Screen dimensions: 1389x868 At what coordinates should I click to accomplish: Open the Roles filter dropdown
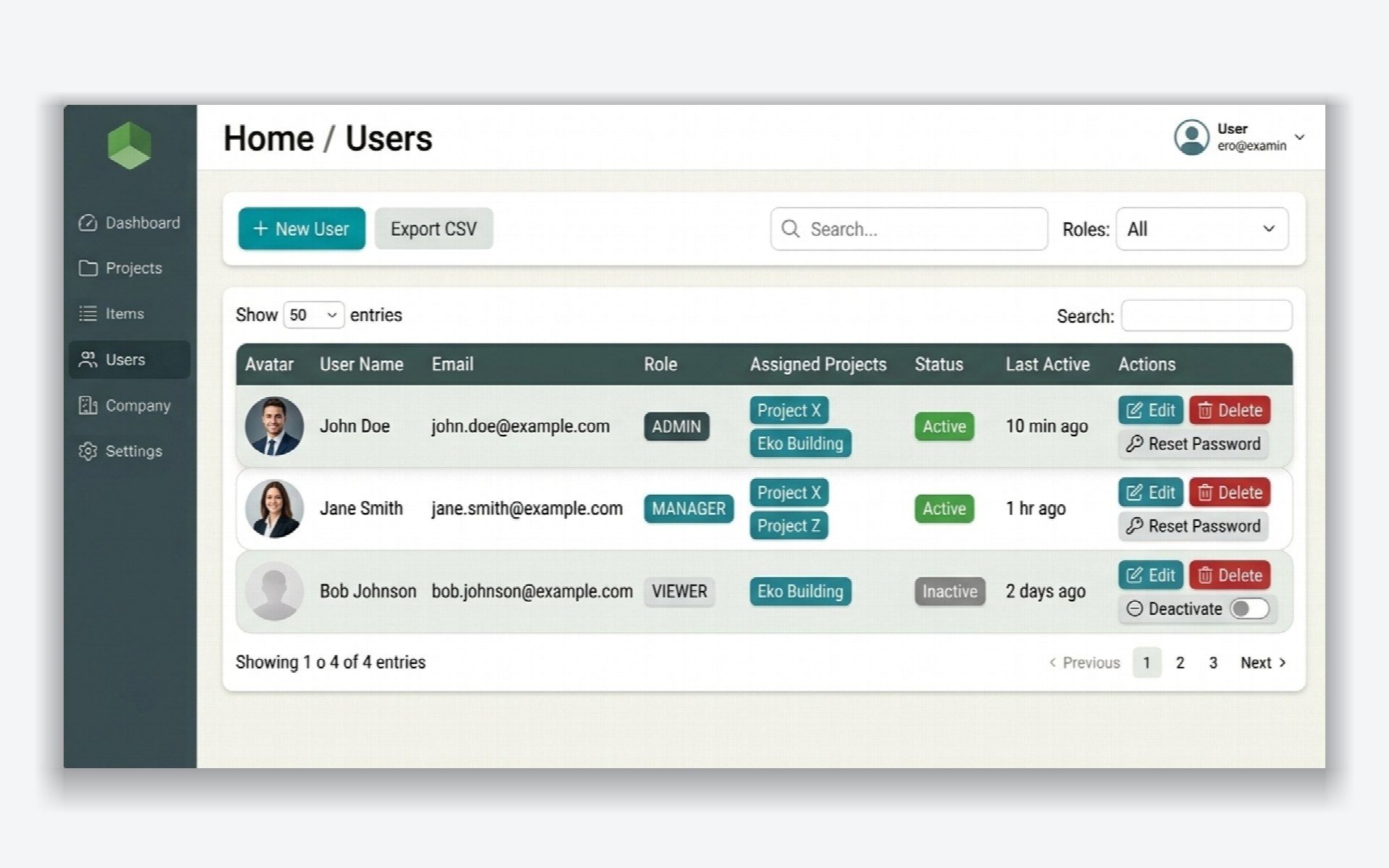click(1202, 229)
